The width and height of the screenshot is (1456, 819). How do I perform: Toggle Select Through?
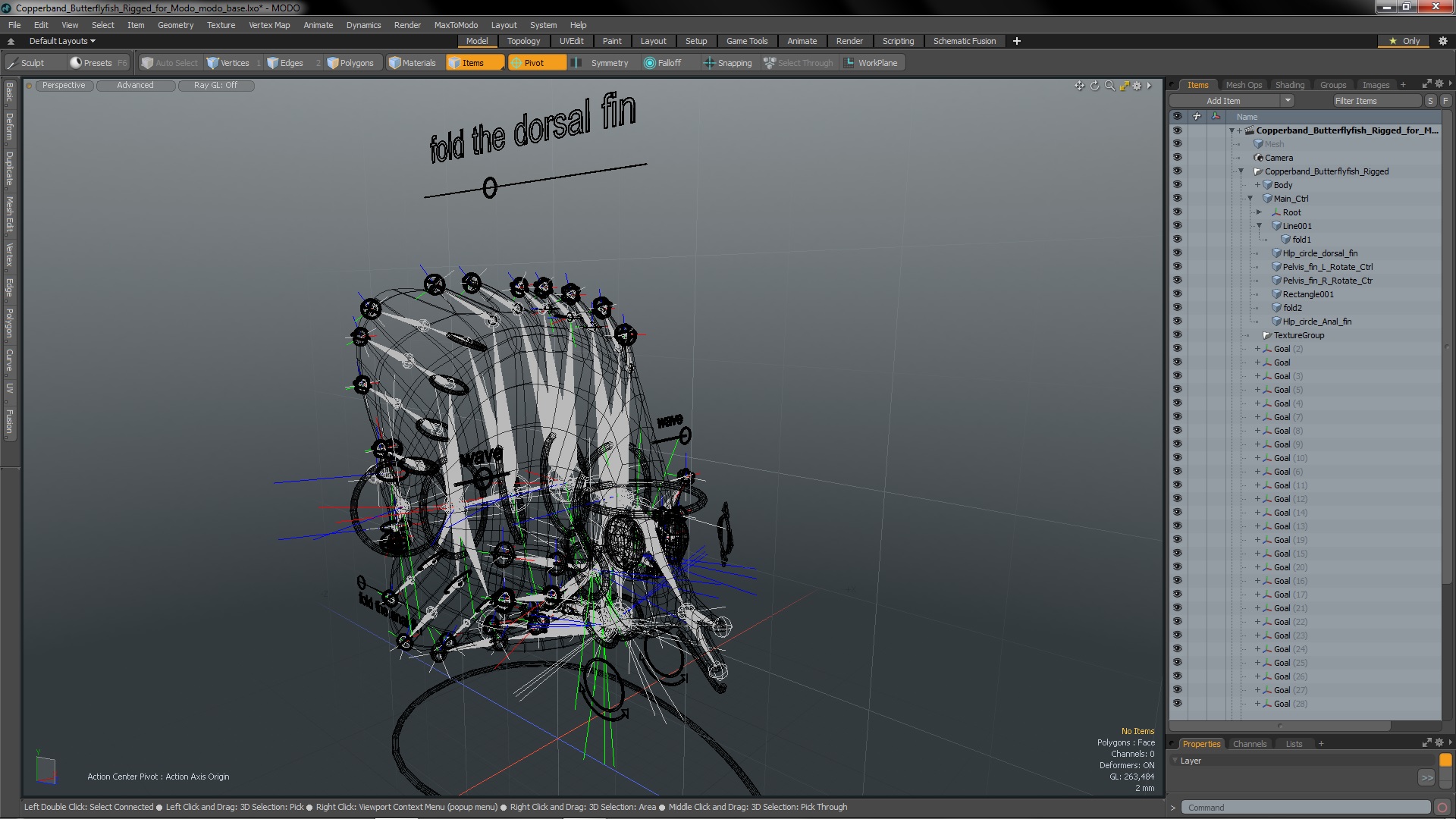click(x=798, y=63)
